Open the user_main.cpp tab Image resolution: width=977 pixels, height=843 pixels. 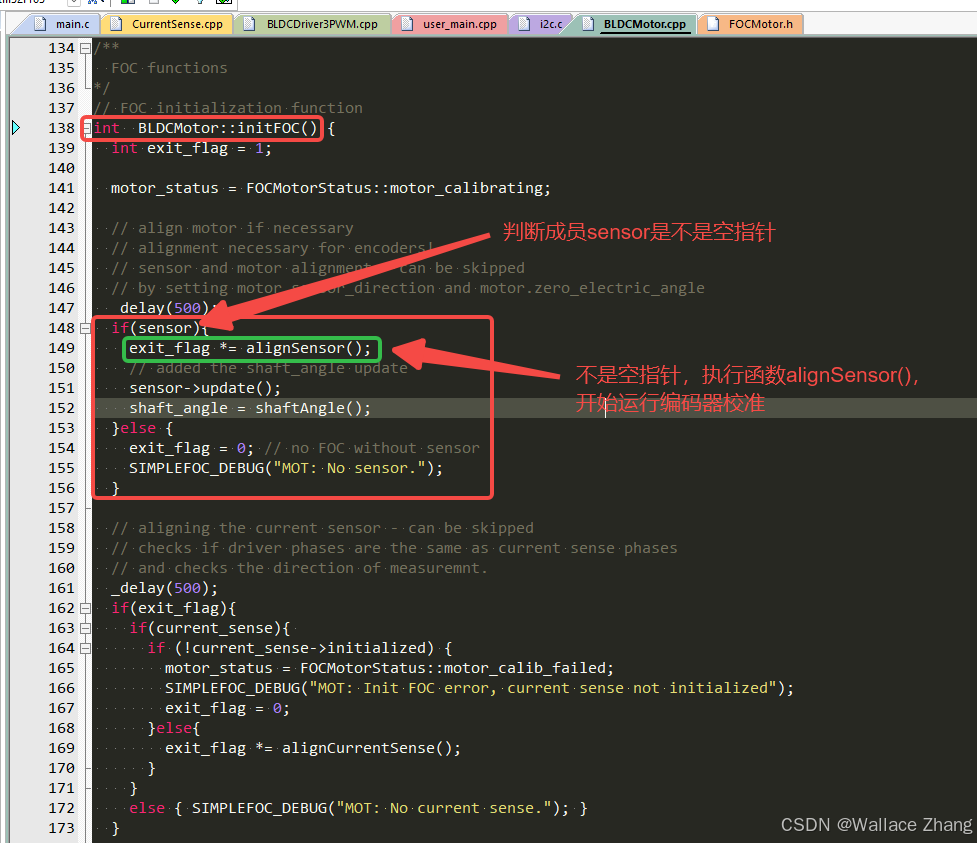coord(450,24)
